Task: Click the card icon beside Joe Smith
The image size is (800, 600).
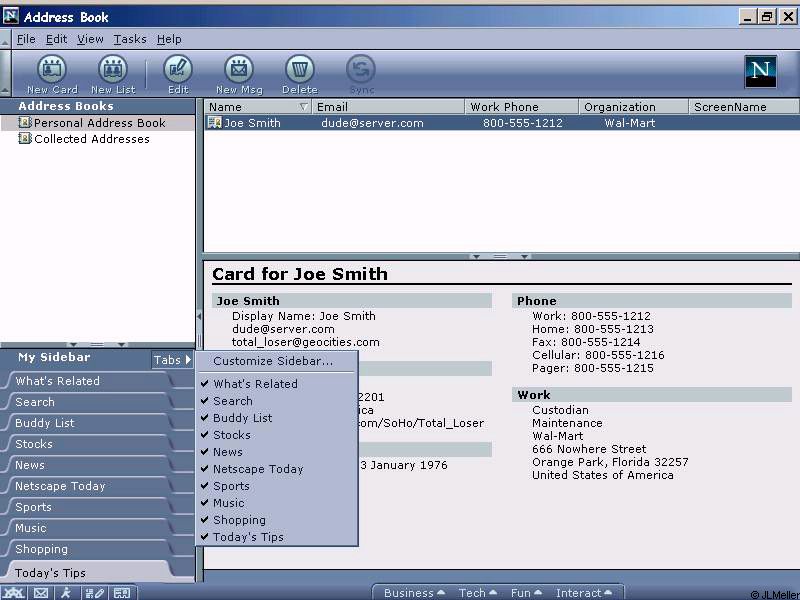Action: click(x=214, y=122)
